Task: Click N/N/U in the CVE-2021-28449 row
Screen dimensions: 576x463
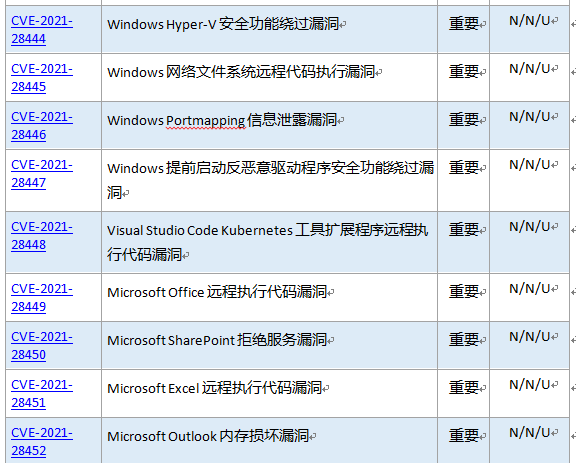Action: pos(529,289)
